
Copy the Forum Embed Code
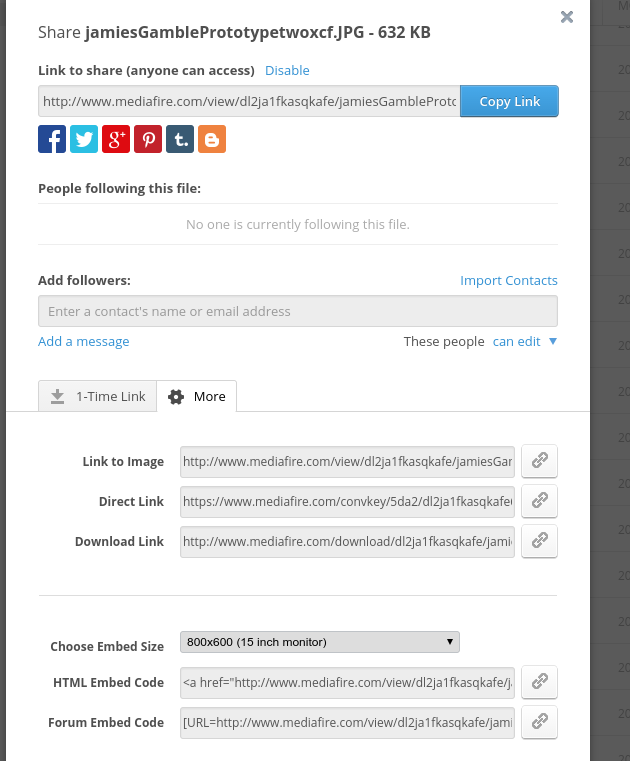(539, 722)
